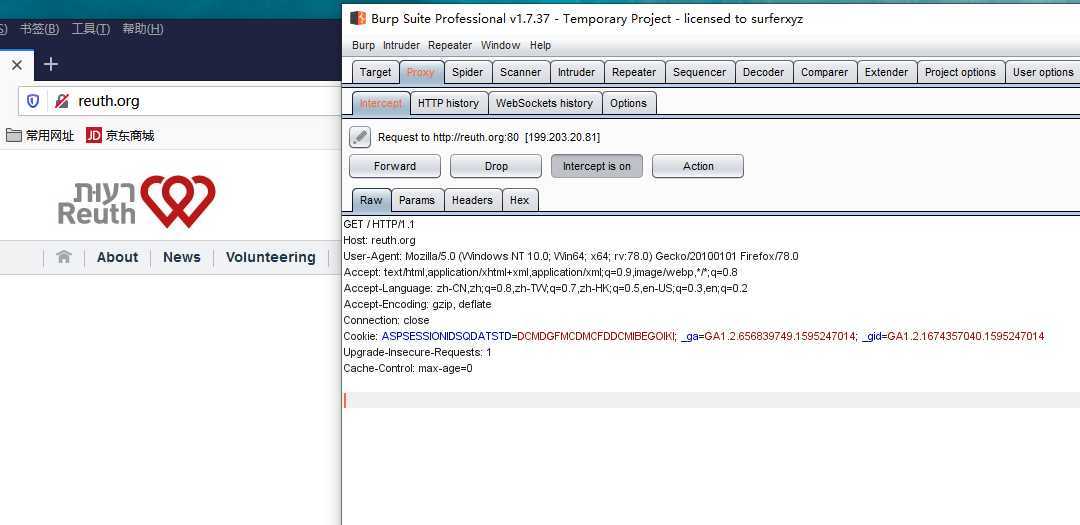
Task: Click the Request to http://reuth.org:80 label
Action: coord(489,137)
